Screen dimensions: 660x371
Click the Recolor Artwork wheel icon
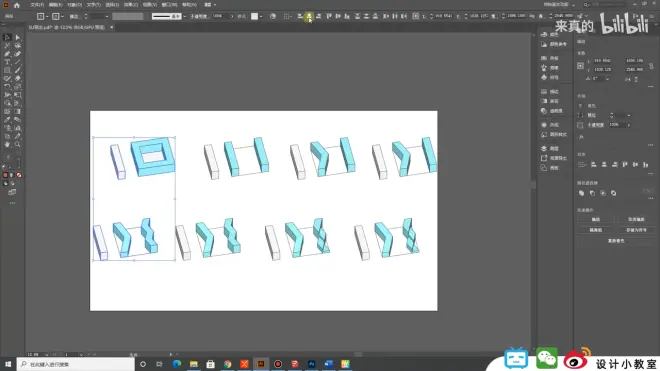[273, 16]
